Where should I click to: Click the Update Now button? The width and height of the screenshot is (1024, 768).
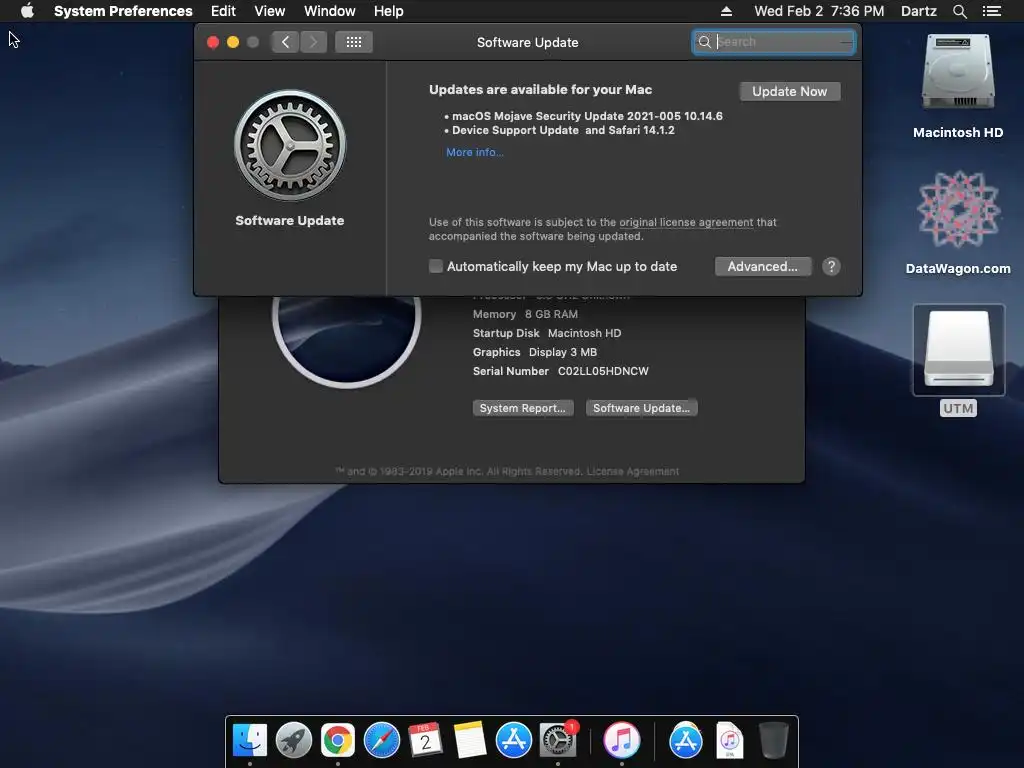[x=790, y=91]
